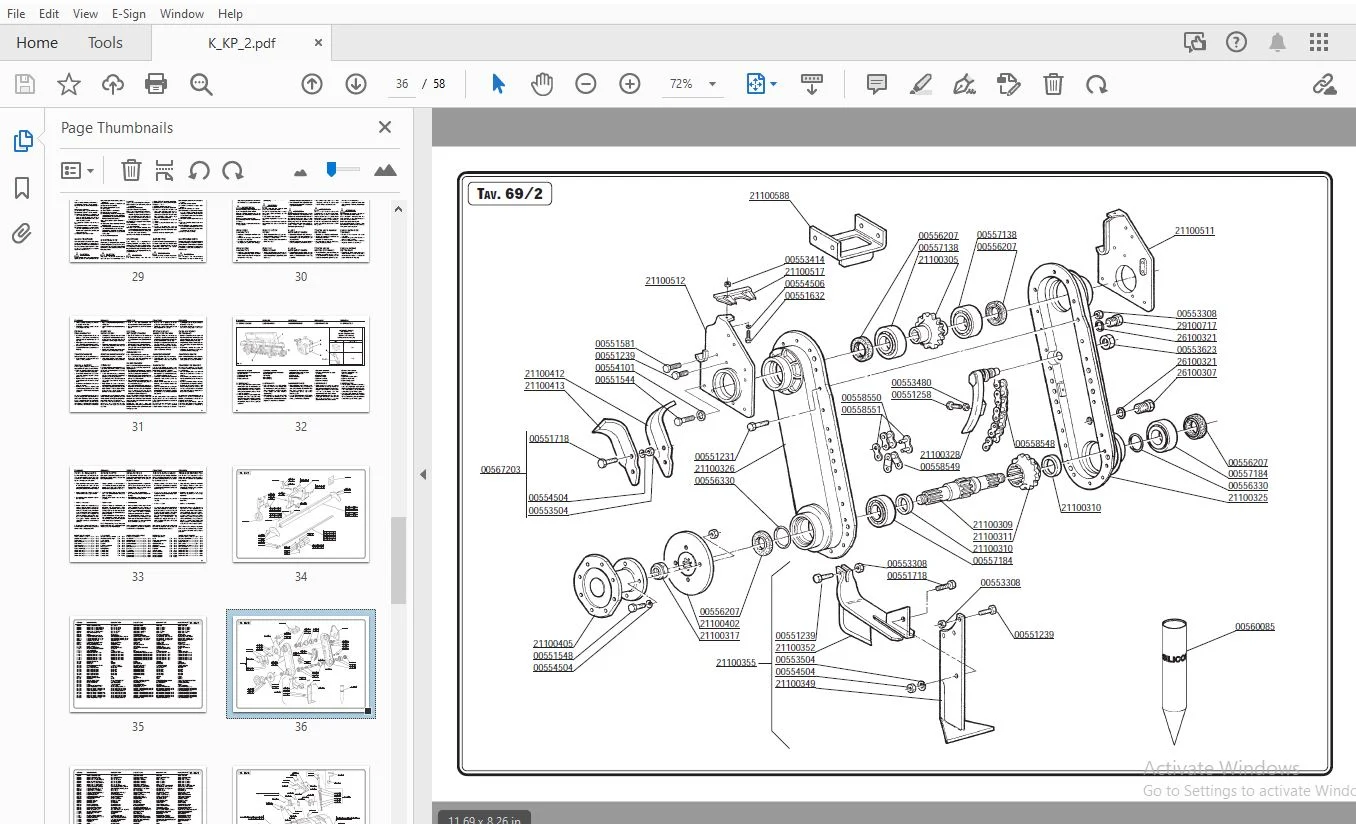Open the thumbnail options menu dropdown
The image size is (1356, 824).
point(77,170)
